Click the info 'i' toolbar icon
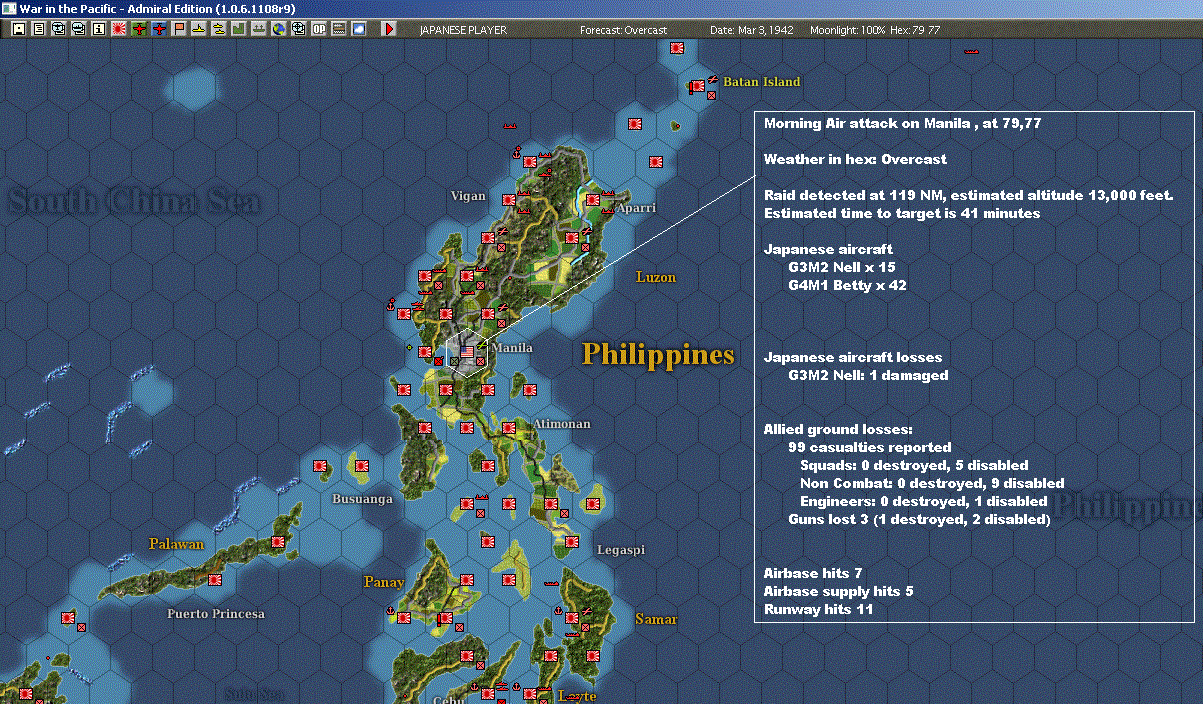Screen dimensions: 1203x704 [98, 29]
